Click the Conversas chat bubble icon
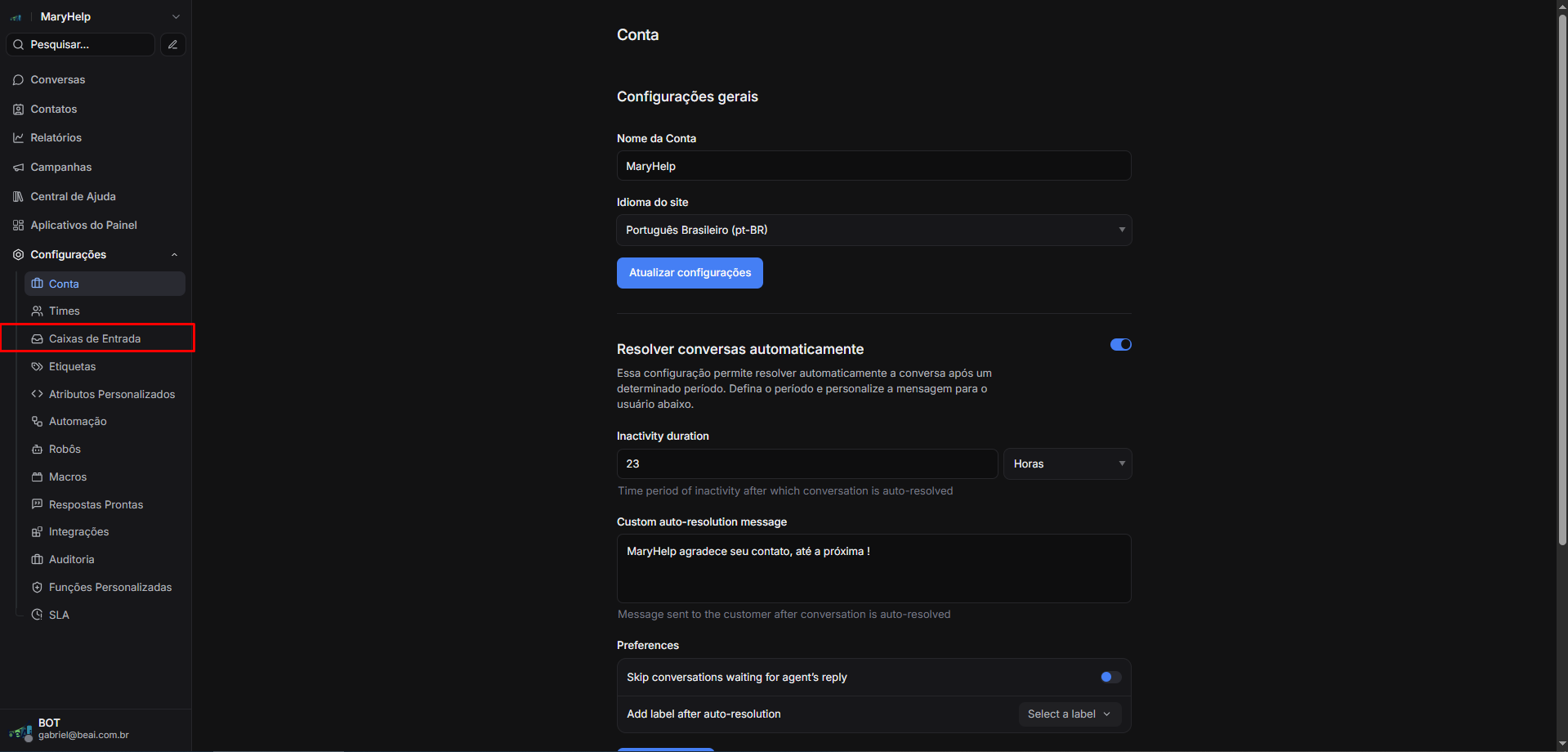This screenshot has width=1568, height=752. click(18, 80)
